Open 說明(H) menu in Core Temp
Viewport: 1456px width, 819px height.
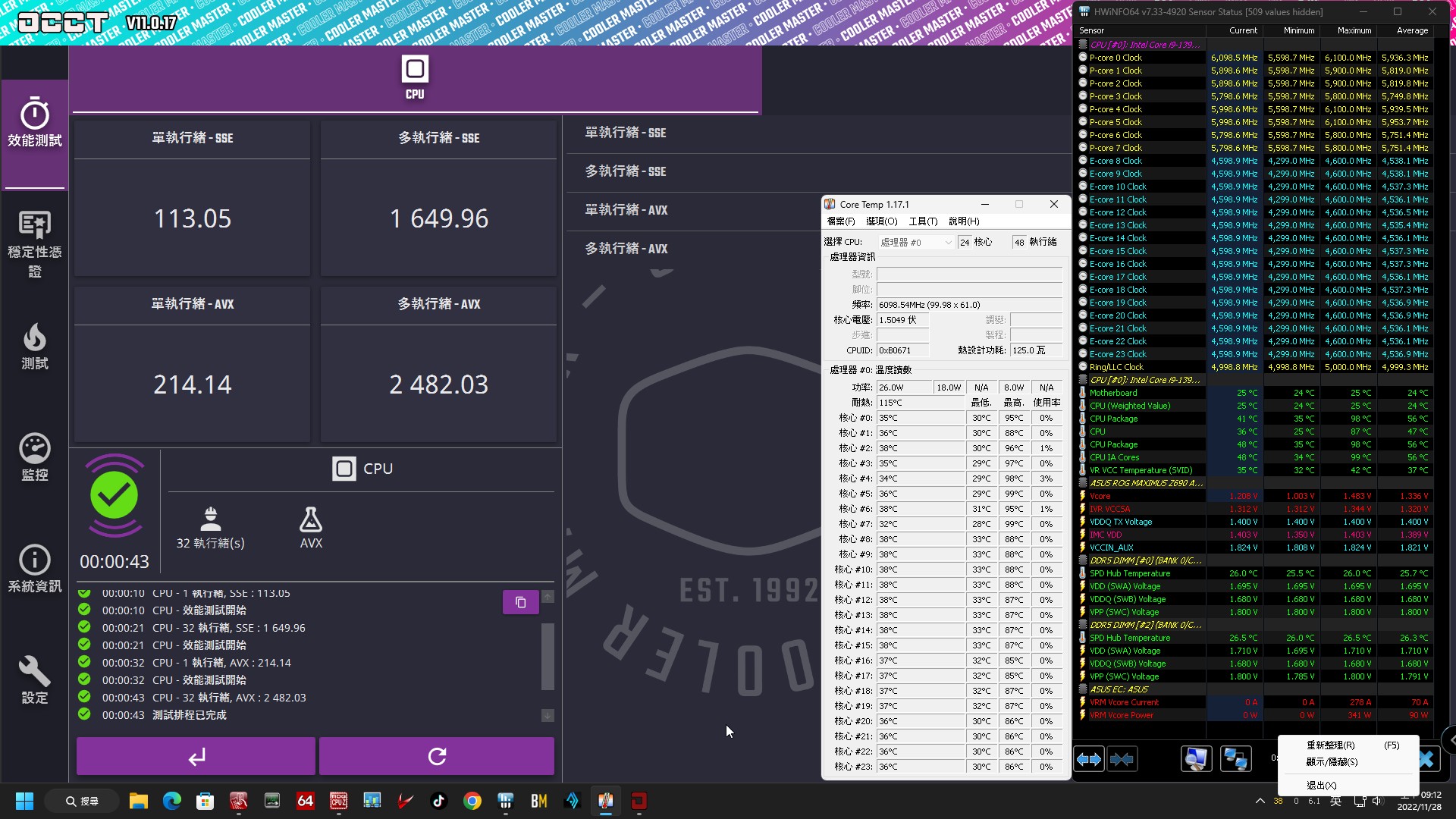pos(964,221)
